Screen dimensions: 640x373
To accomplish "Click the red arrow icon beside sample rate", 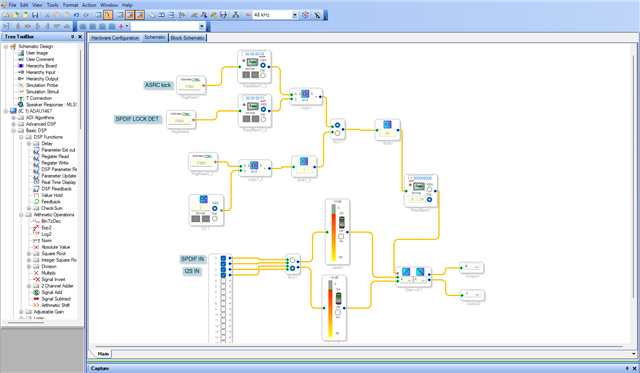I will coord(248,15).
